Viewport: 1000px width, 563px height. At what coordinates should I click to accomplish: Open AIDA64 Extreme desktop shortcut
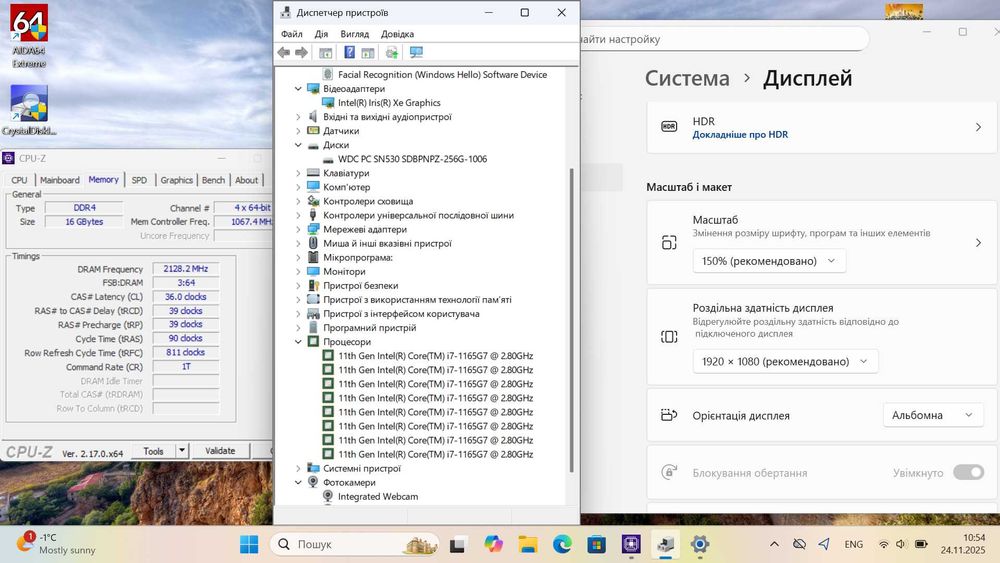[29, 36]
